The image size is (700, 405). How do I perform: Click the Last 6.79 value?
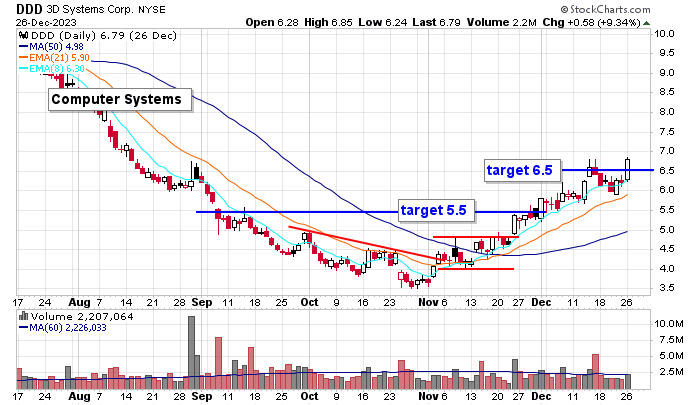pyautogui.click(x=436, y=22)
